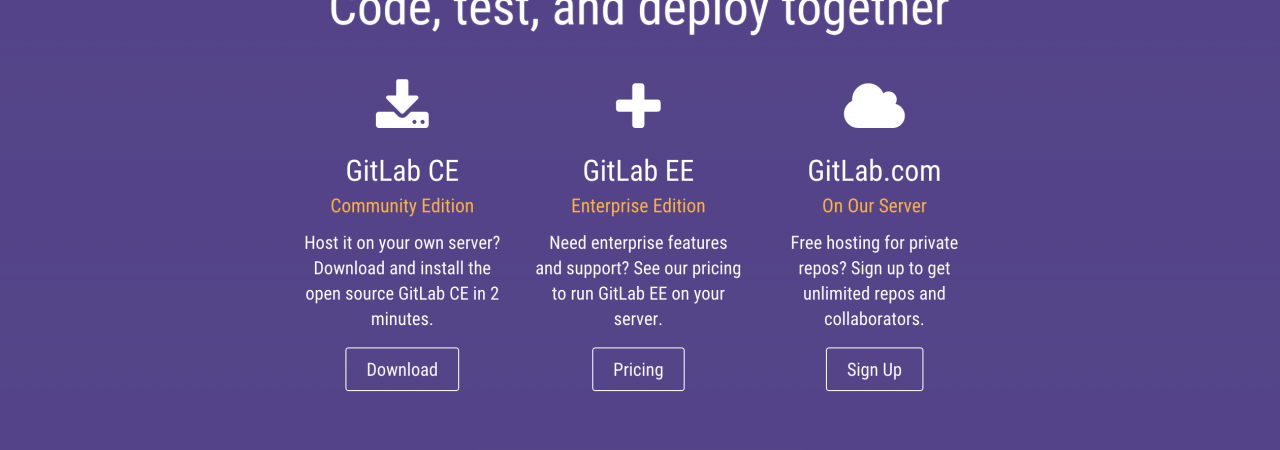The image size is (1280, 450).
Task: Click the cloud icon above GitLab.com
Action: pyautogui.click(x=874, y=106)
